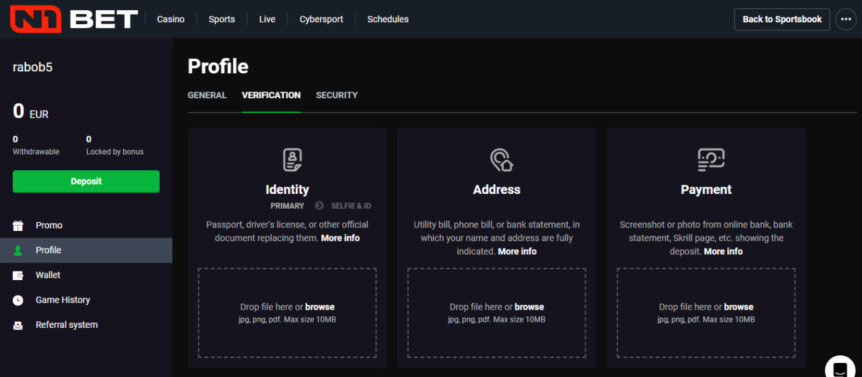Open the live chat support bubble
Viewport: 862px width, 377px height.
(840, 367)
